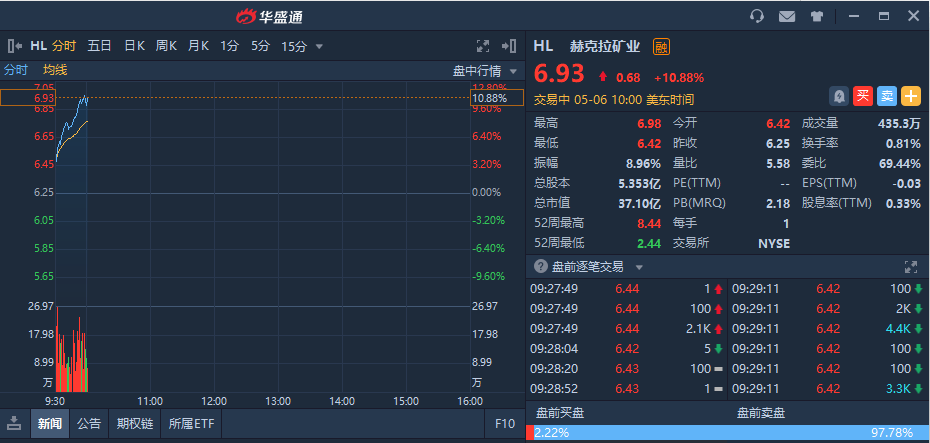The width and height of the screenshot is (930, 443).
Task: Click the 6.93 current price marker on axis
Action: coord(28,98)
